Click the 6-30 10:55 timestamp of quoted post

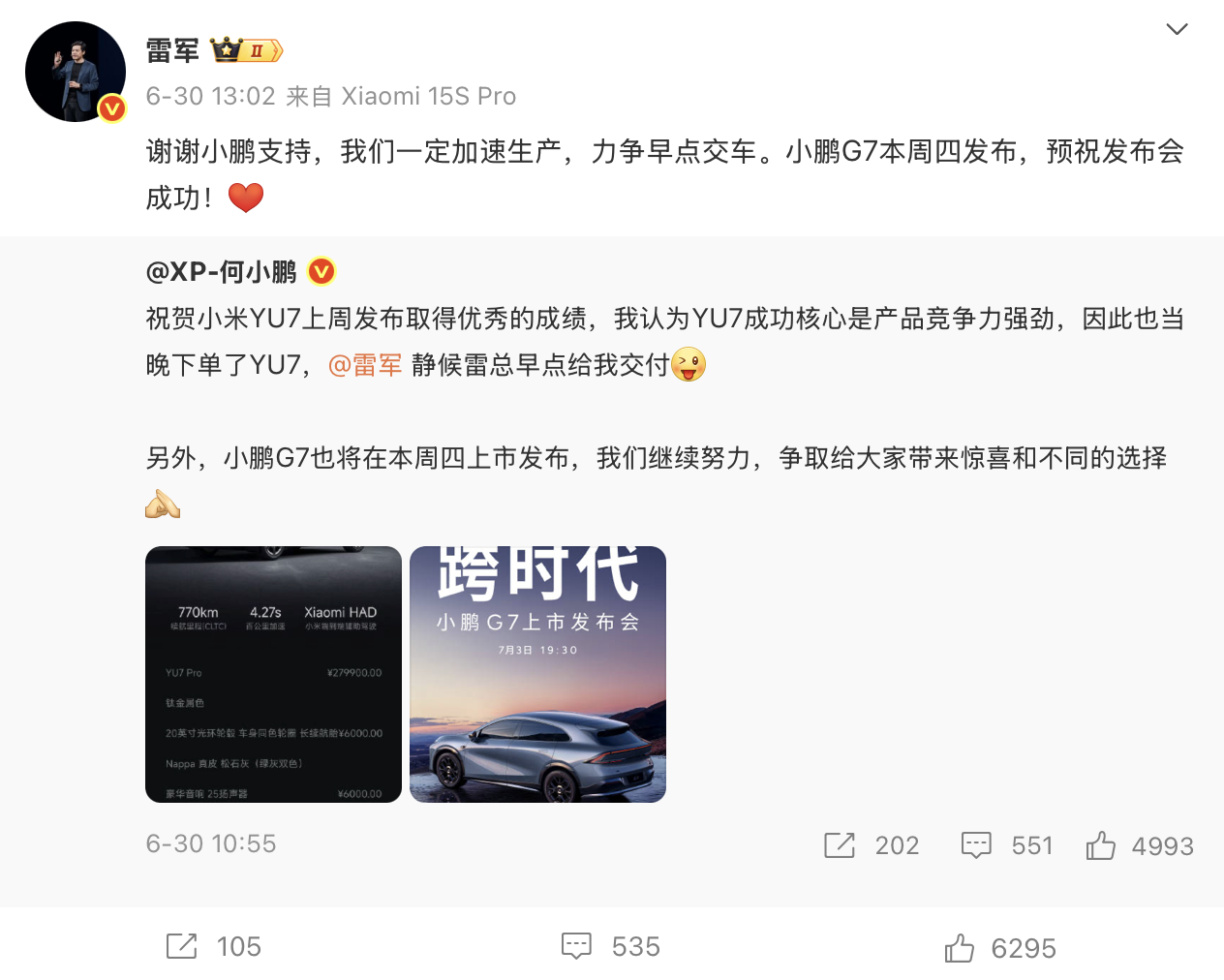pos(211,843)
